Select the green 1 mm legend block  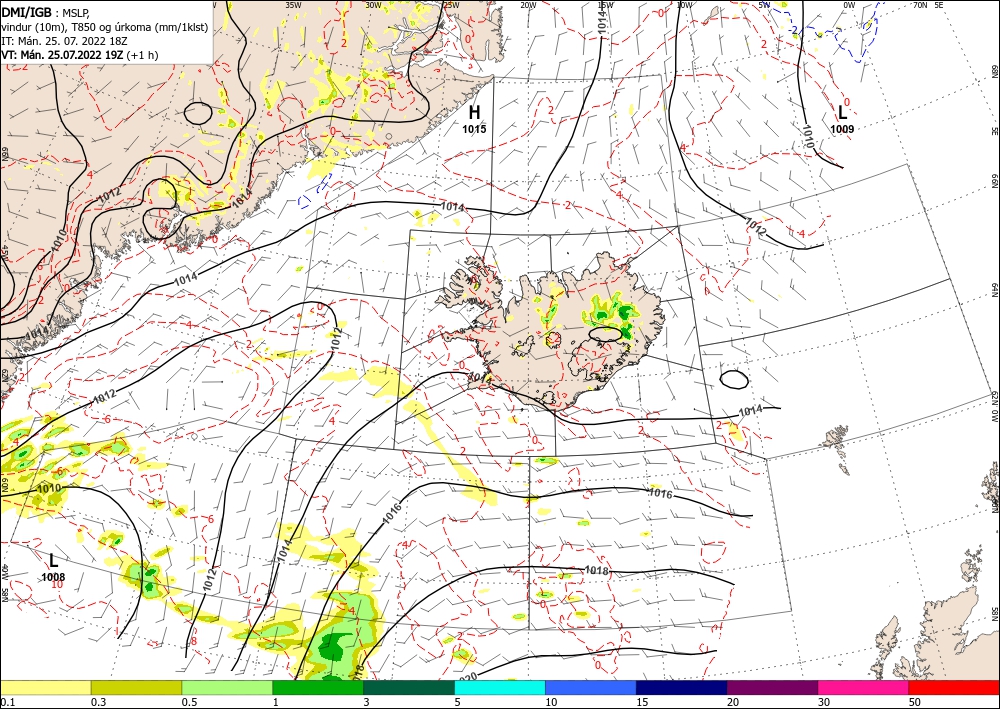click(x=318, y=687)
